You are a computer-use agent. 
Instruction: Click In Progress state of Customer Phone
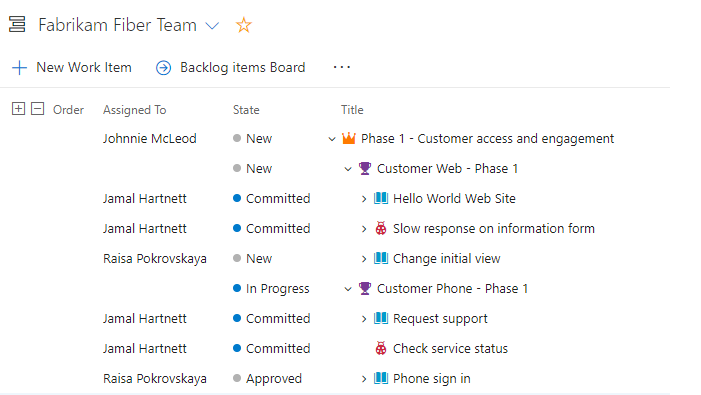click(271, 289)
